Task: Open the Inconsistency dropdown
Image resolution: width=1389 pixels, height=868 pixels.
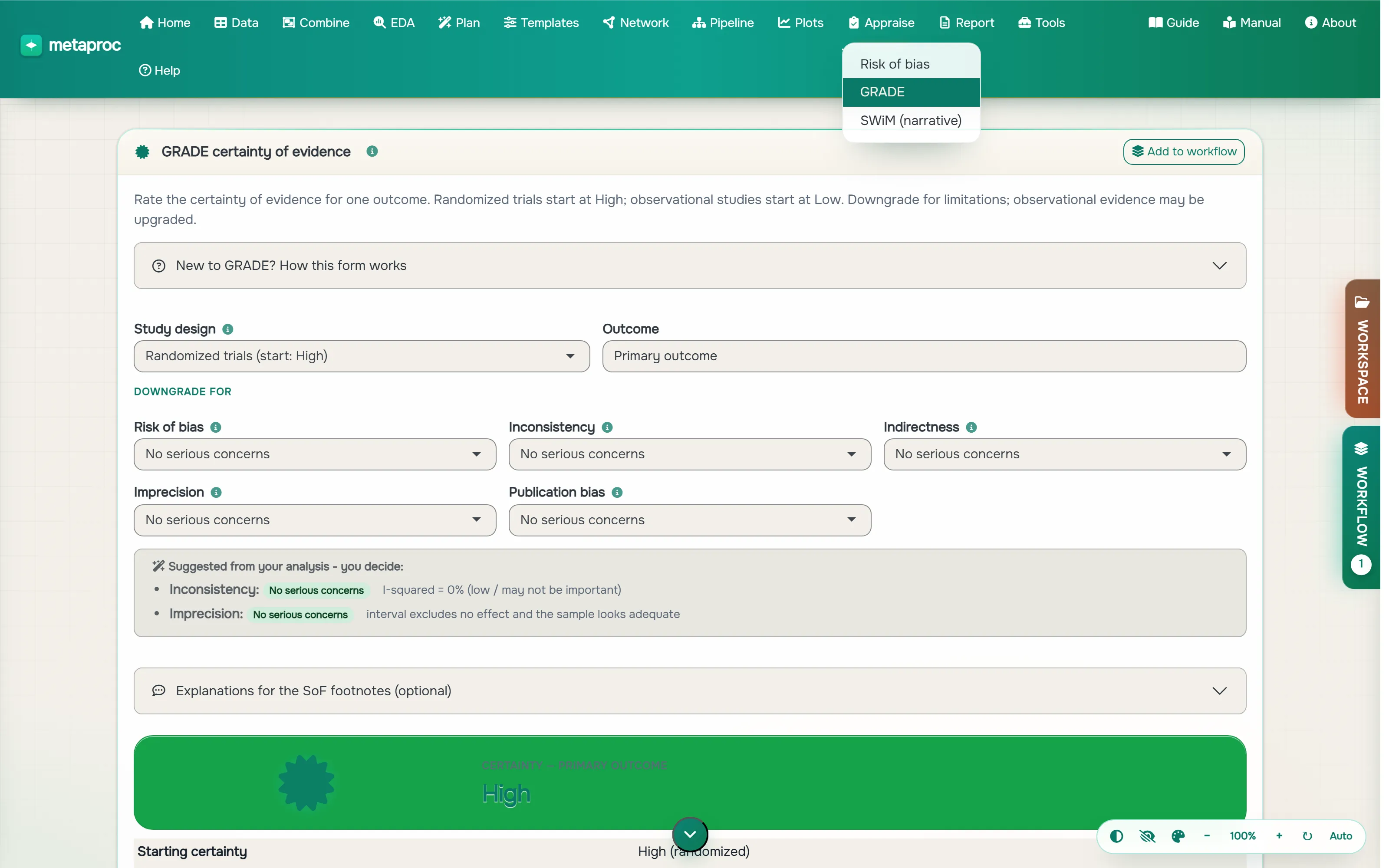Action: (x=689, y=455)
